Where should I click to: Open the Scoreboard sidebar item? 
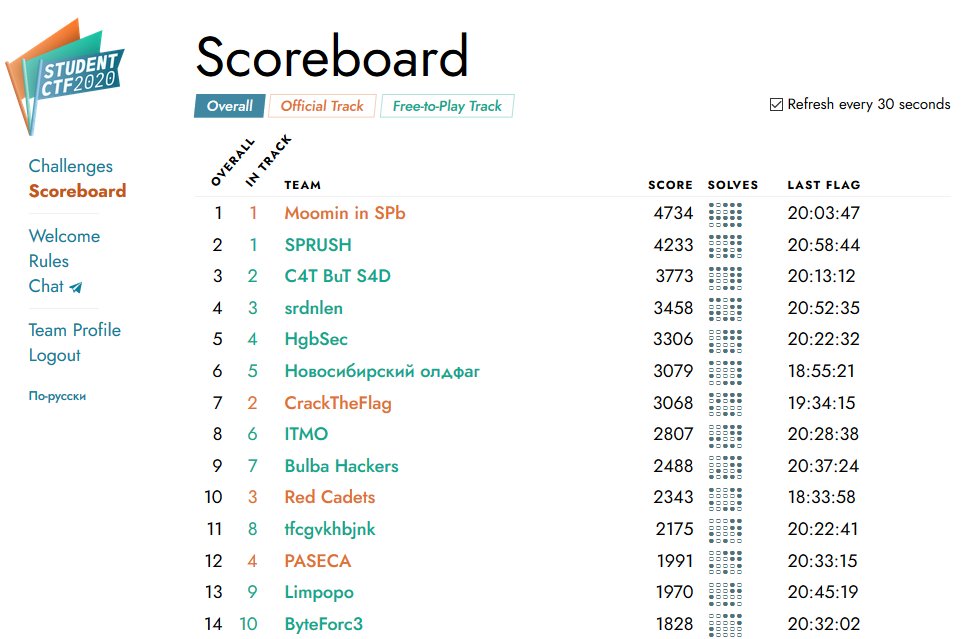click(77, 191)
